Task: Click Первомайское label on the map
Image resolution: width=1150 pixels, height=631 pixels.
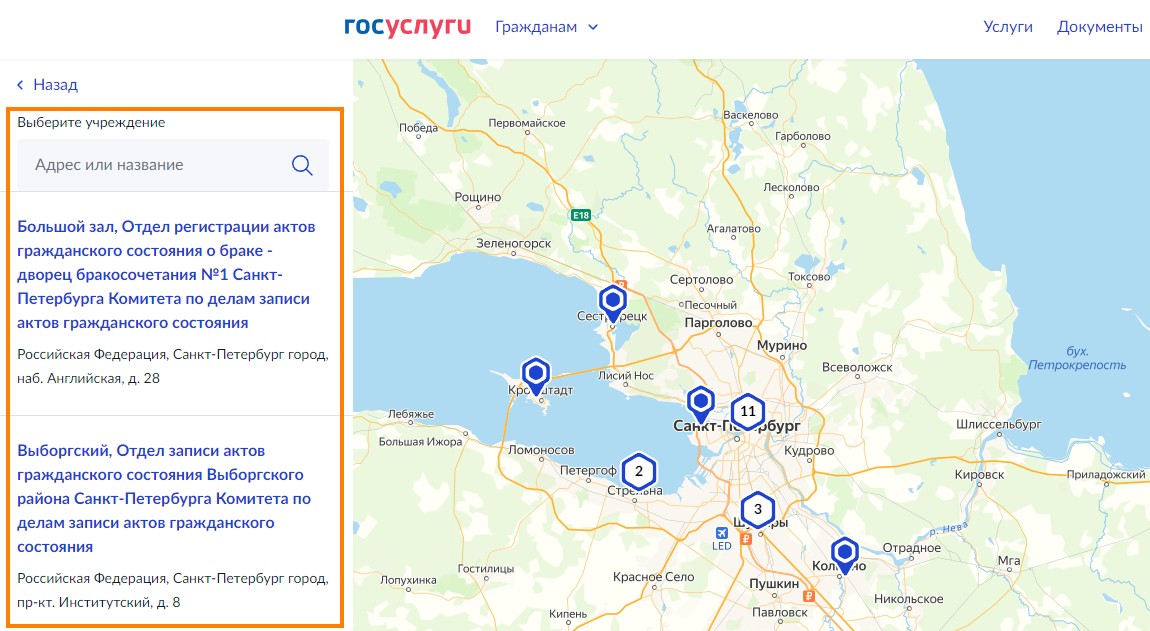Action: pyautogui.click(x=527, y=123)
